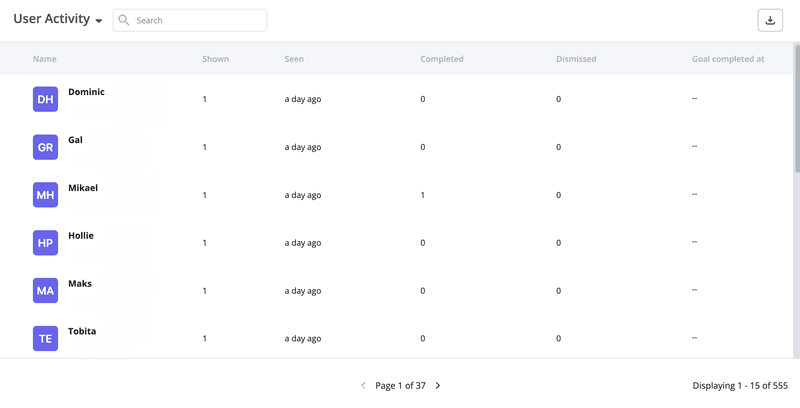
Task: Select the name Mikael
Action: [x=83, y=188]
